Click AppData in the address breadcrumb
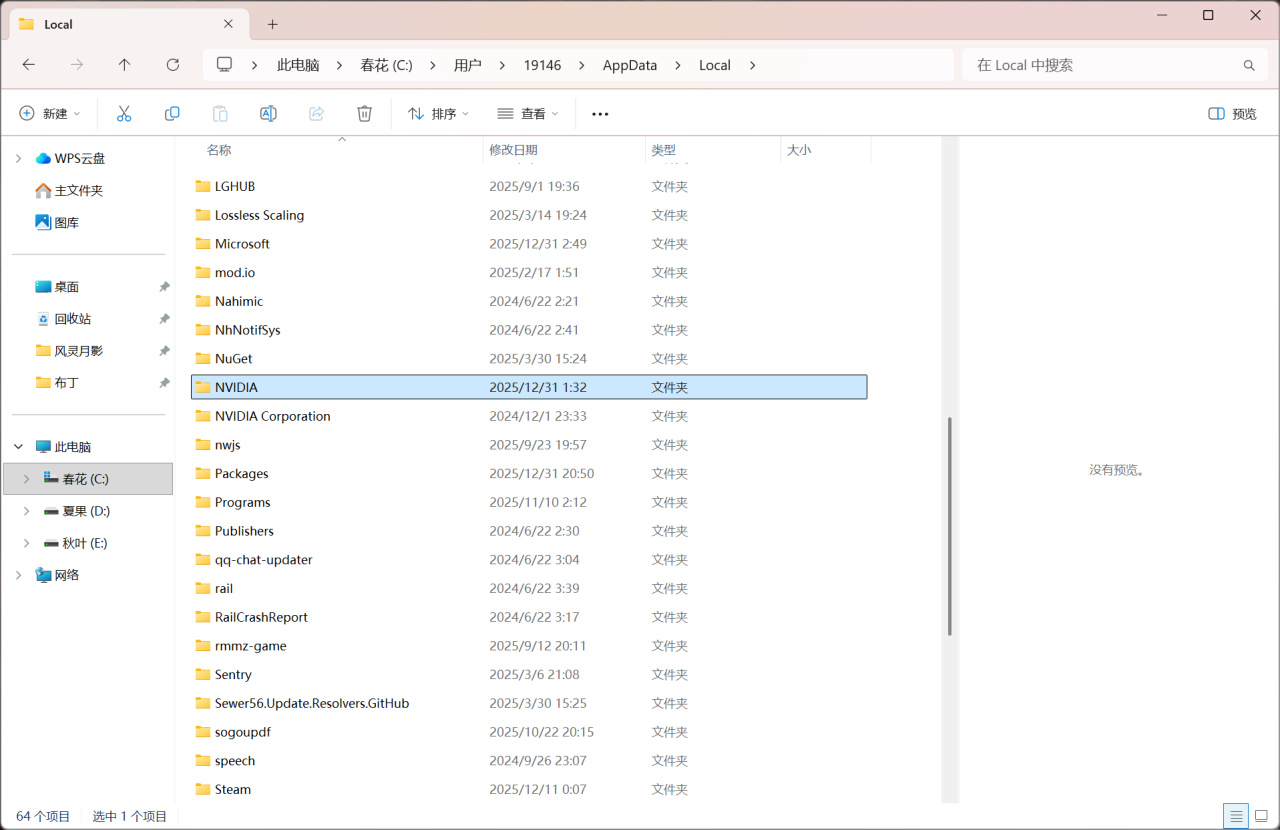The height and width of the screenshot is (830, 1280). click(630, 65)
